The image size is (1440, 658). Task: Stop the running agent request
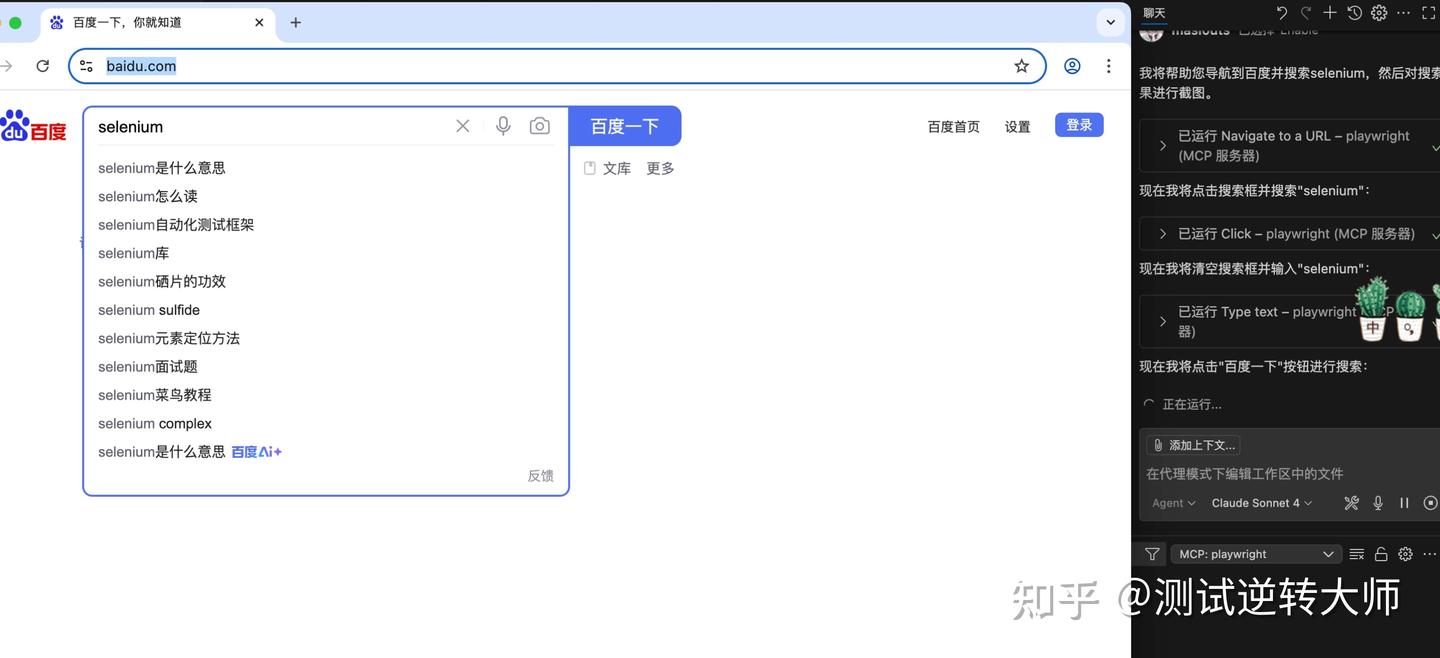(1431, 503)
